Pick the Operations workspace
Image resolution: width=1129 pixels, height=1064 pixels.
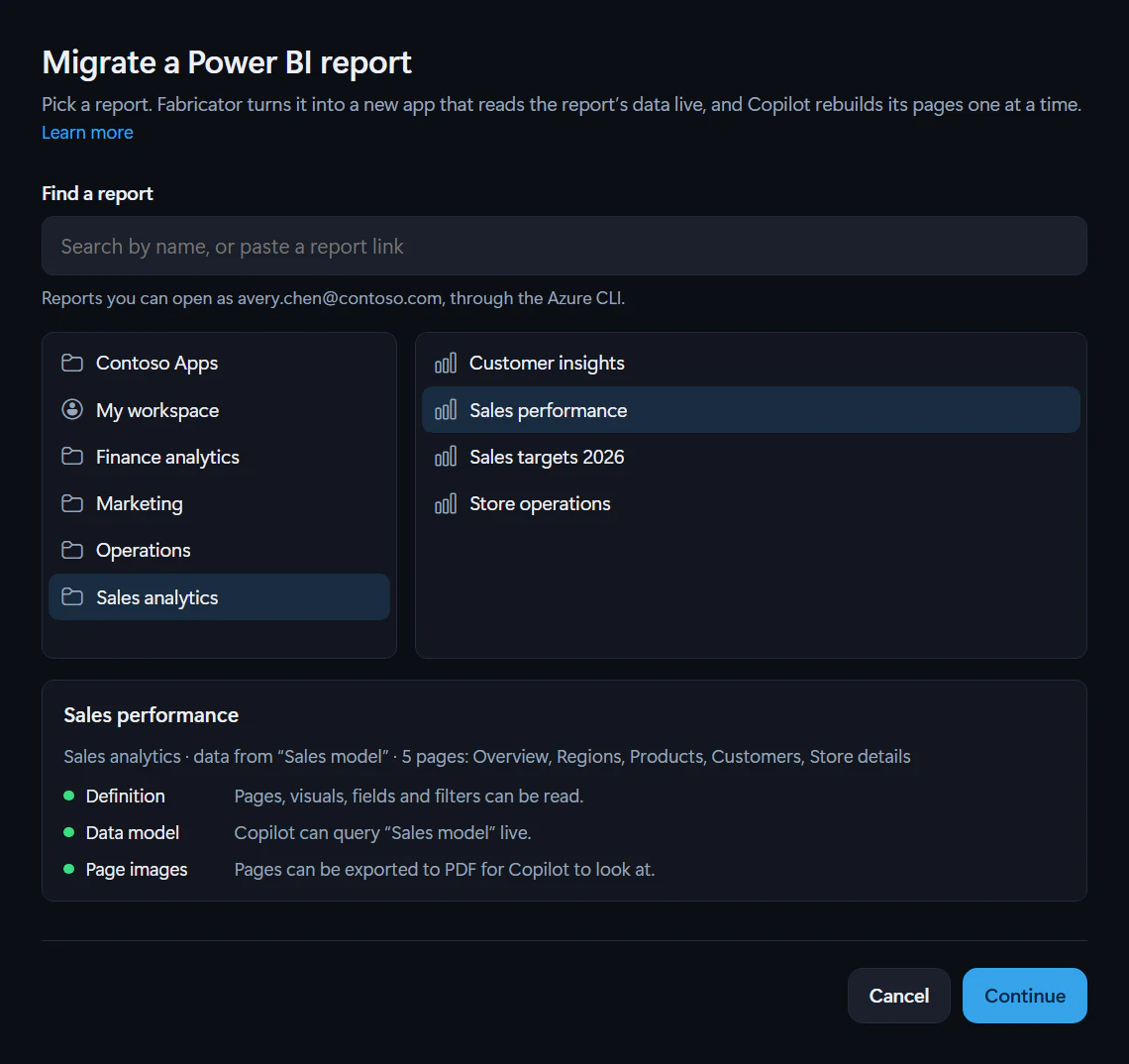[219, 551]
